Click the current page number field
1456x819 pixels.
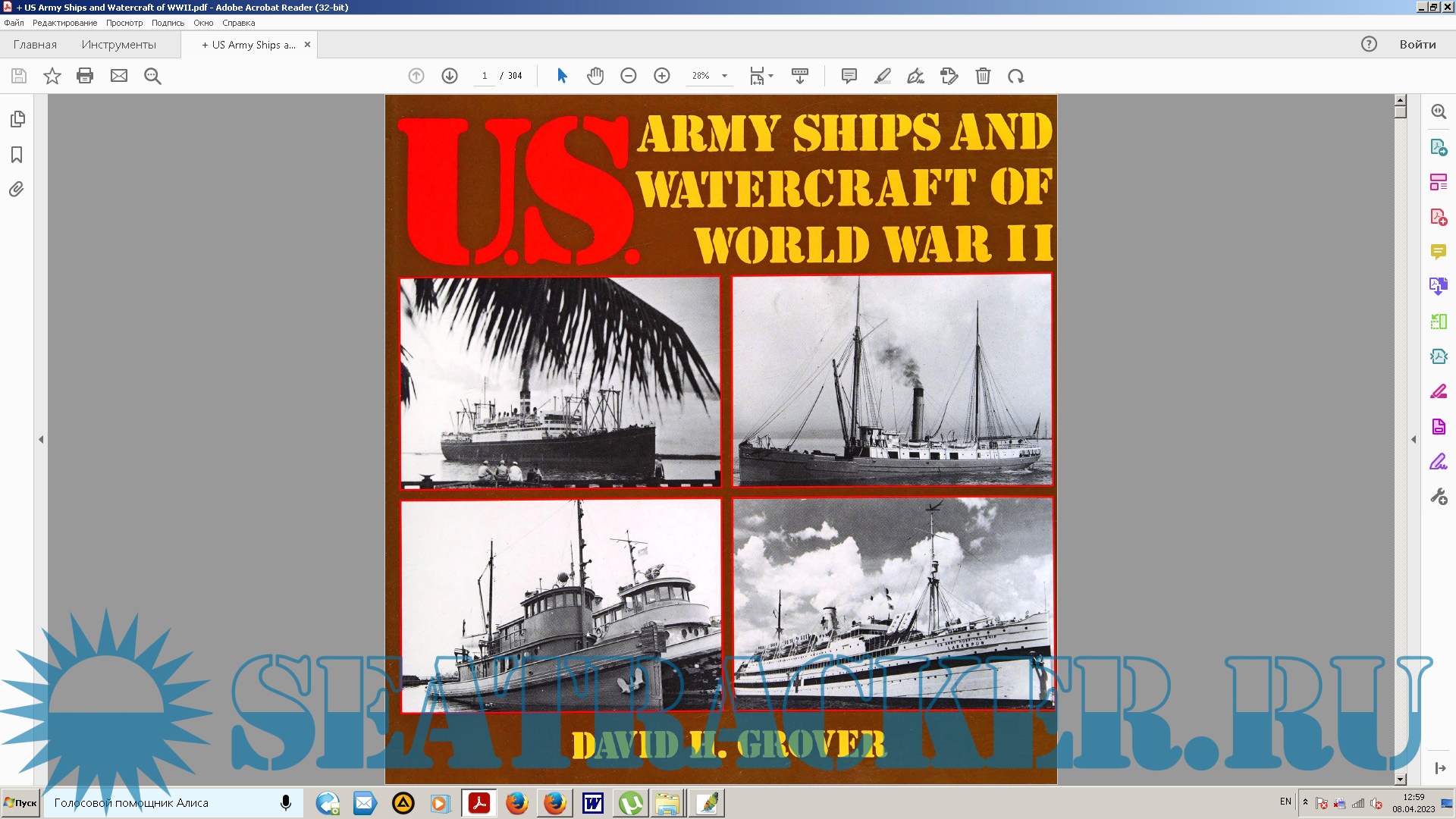coord(485,76)
